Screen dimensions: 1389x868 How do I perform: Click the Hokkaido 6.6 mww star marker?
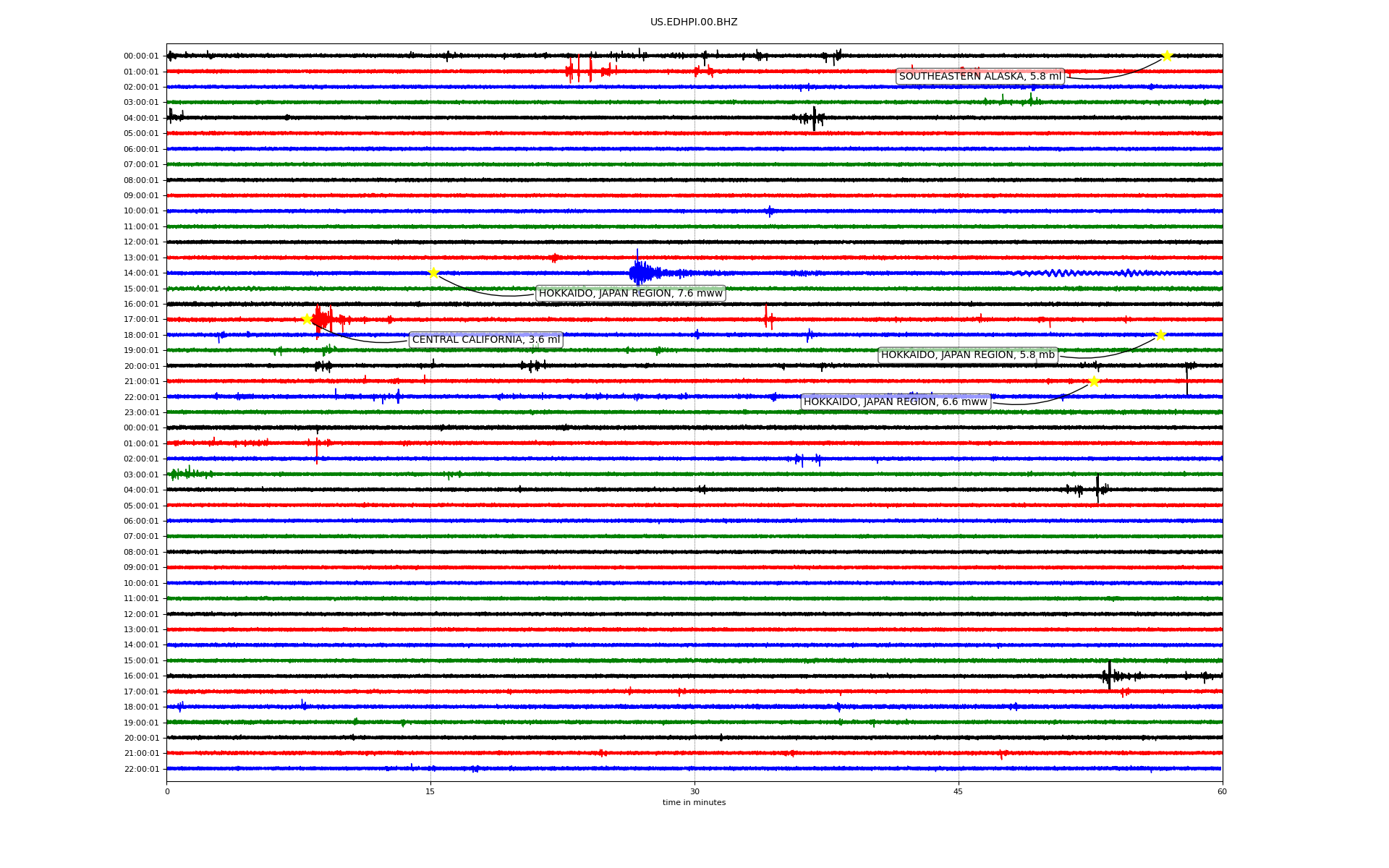click(1094, 381)
